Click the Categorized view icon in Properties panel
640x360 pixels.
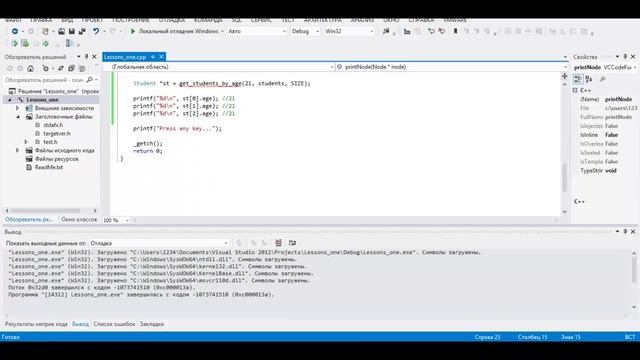click(x=578, y=79)
